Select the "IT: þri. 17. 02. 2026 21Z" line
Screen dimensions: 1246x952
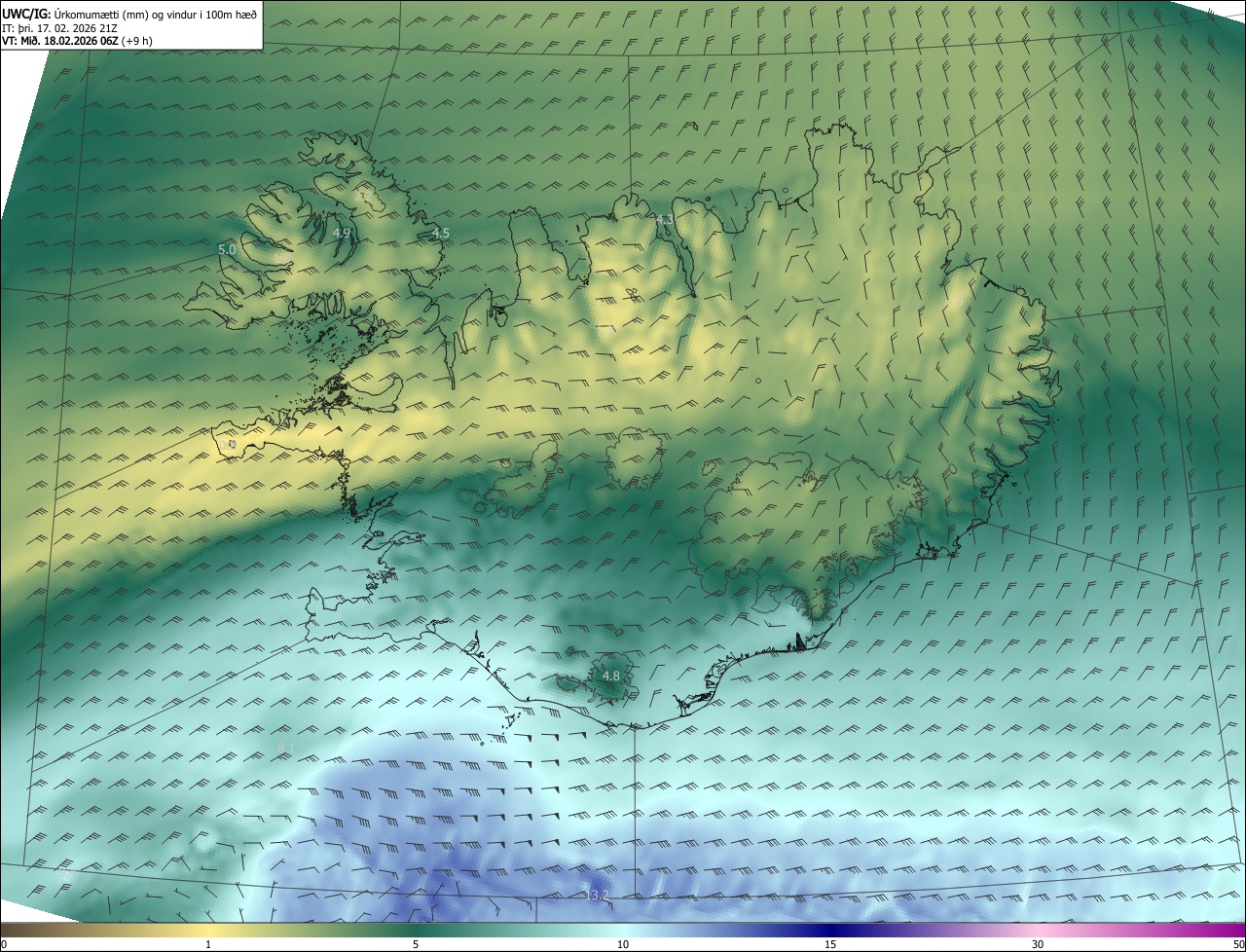click(60, 28)
